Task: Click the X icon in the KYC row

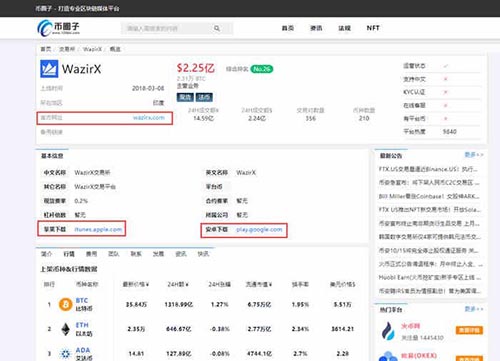Action: coord(446,92)
